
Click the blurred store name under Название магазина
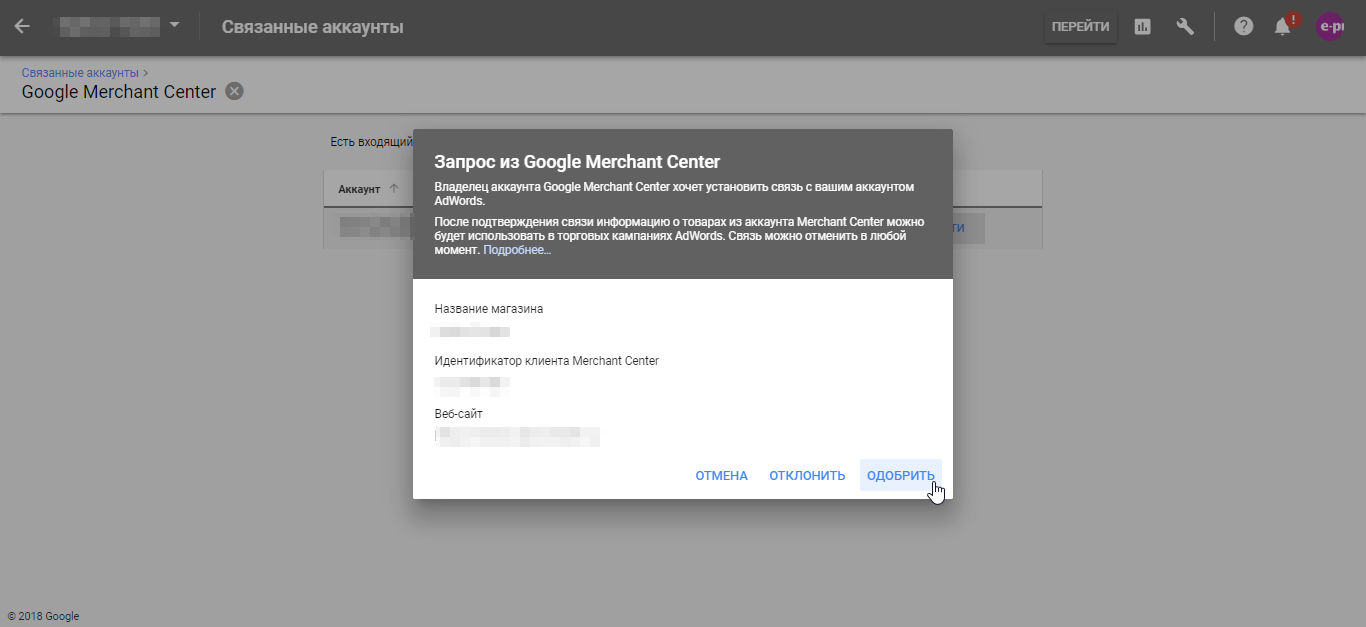tap(472, 331)
